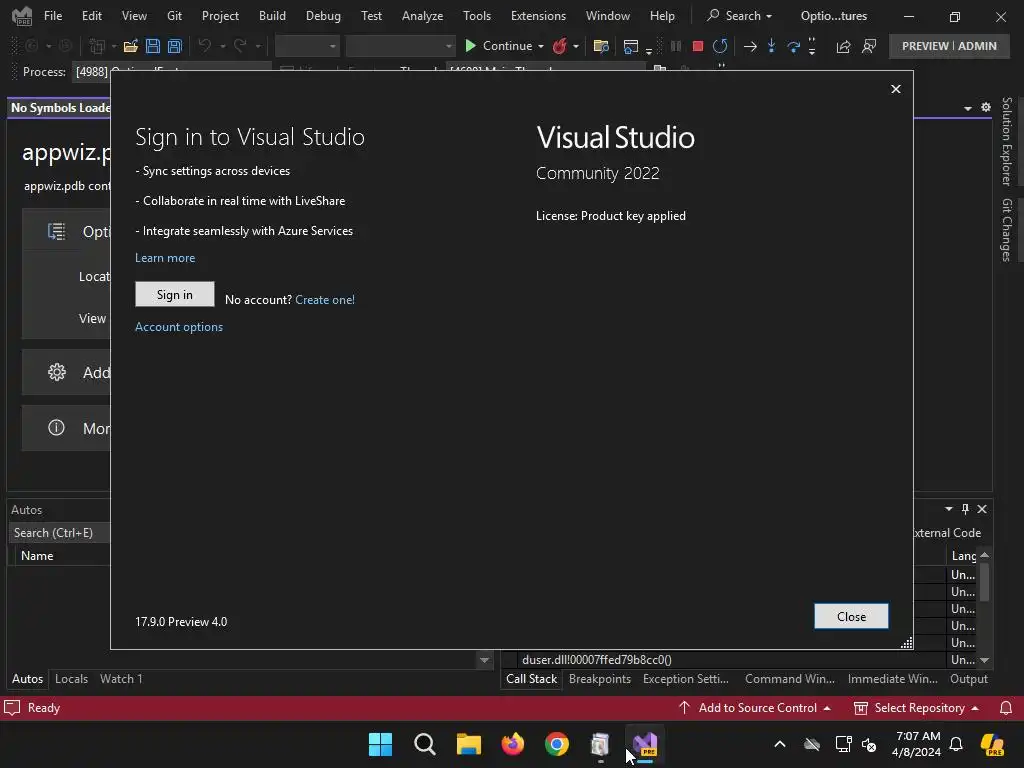
Task: Click the Learn more link
Action: coord(165,258)
